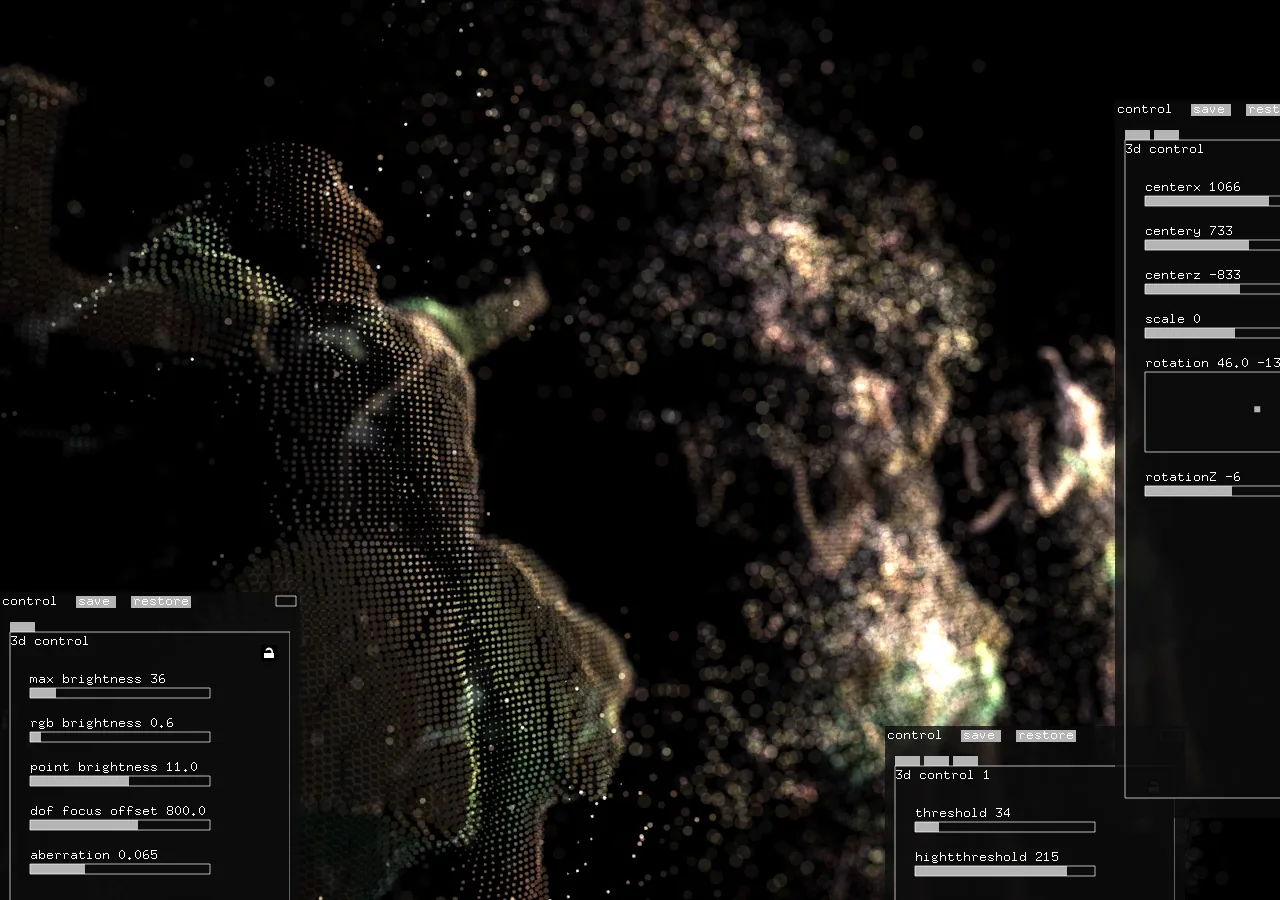Click the aberration slider

120,869
